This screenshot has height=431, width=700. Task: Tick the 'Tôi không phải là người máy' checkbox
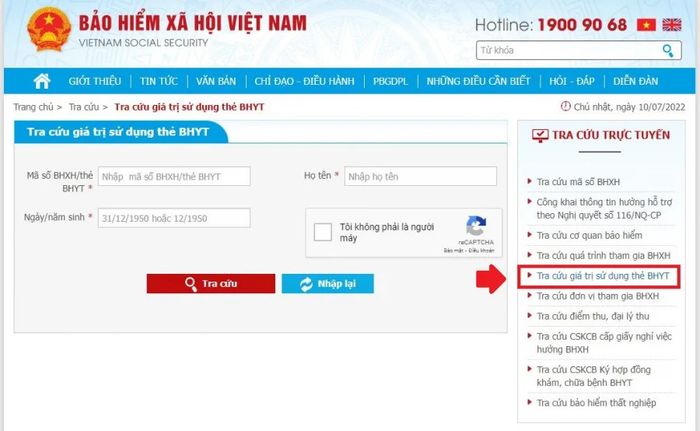coord(323,232)
